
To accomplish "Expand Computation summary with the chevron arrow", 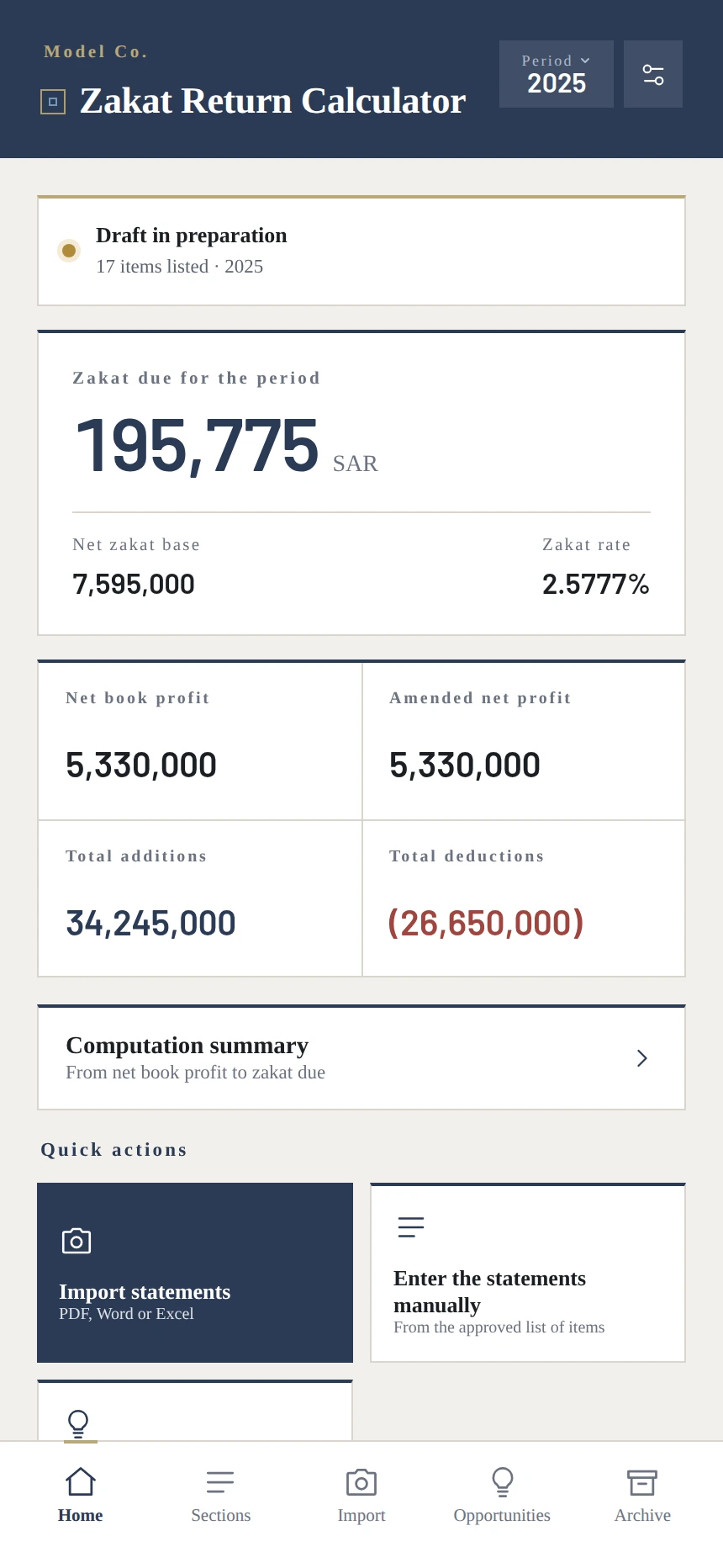I will 642,1058.
